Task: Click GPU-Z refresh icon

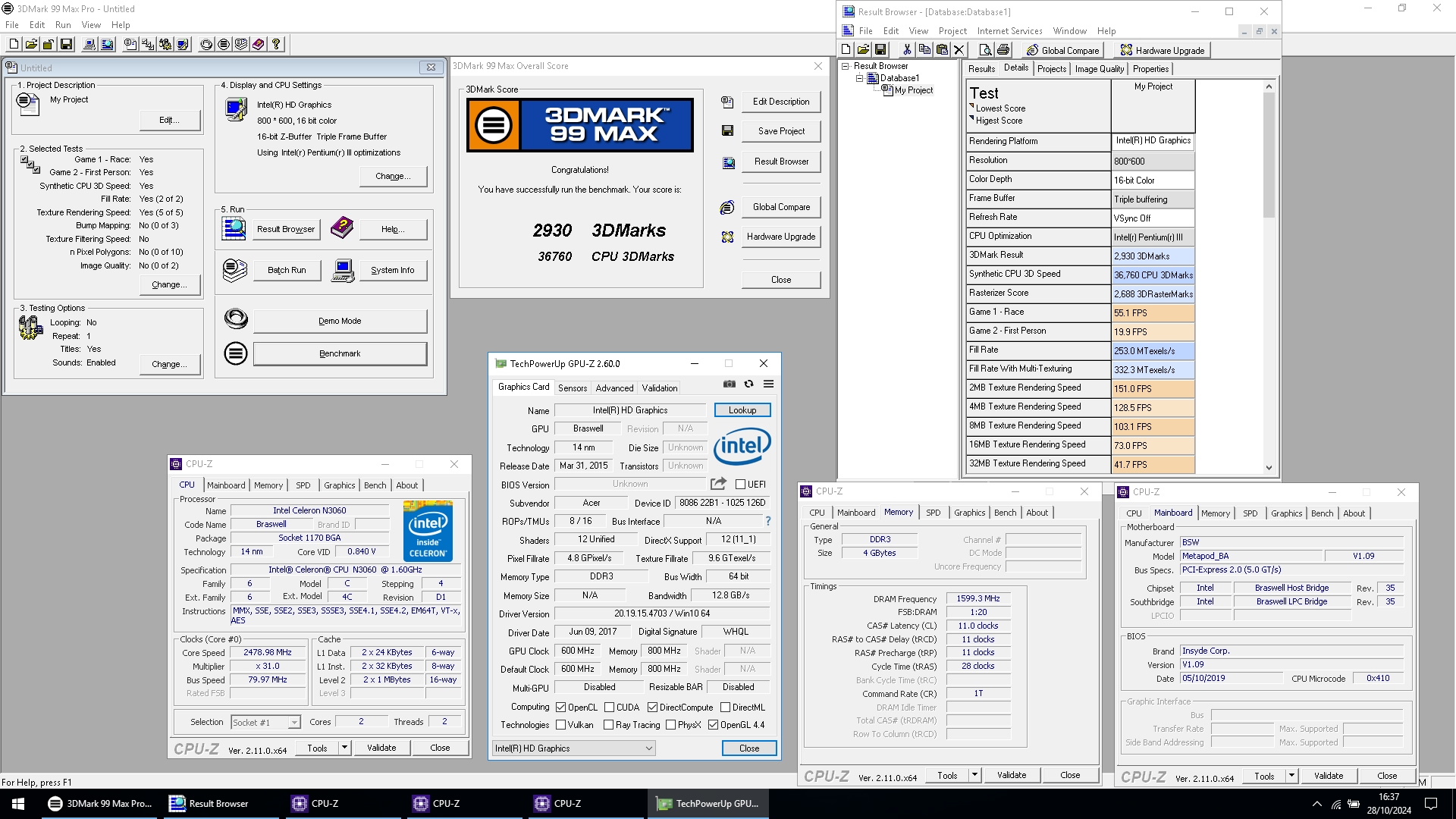Action: pos(748,384)
